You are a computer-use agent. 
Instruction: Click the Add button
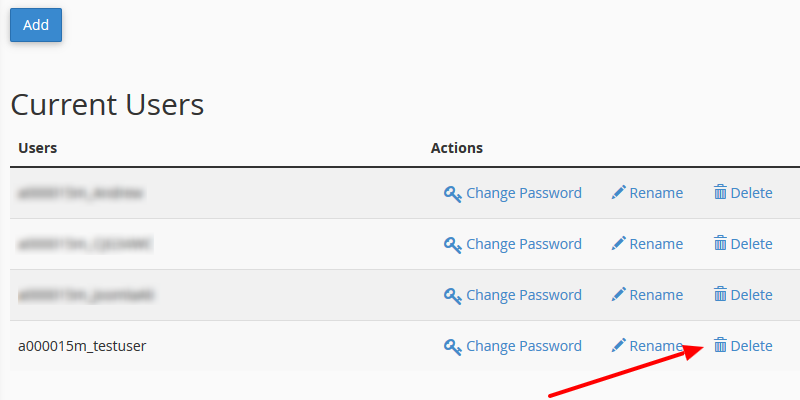pos(36,25)
